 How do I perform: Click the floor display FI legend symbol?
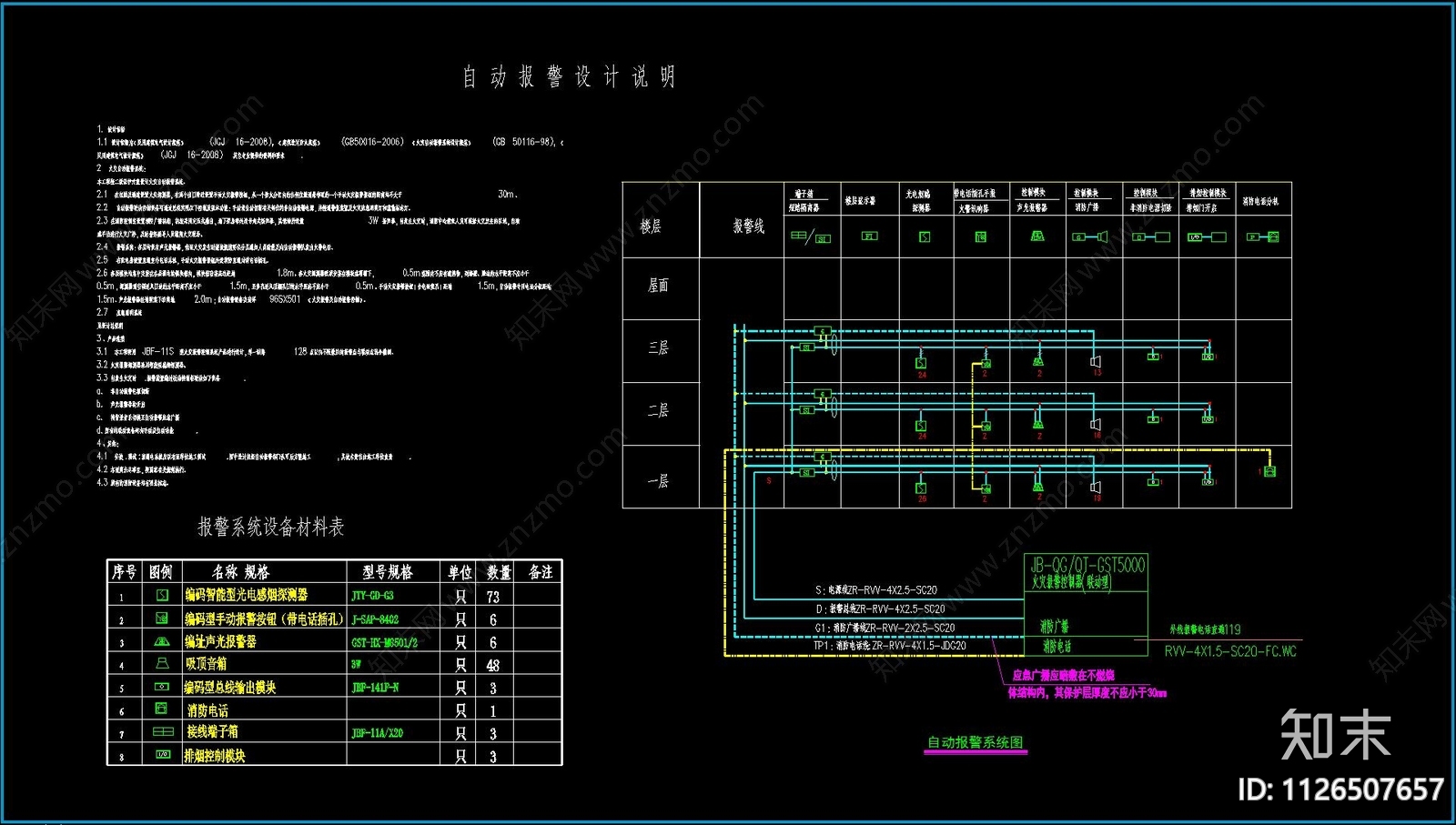click(869, 236)
